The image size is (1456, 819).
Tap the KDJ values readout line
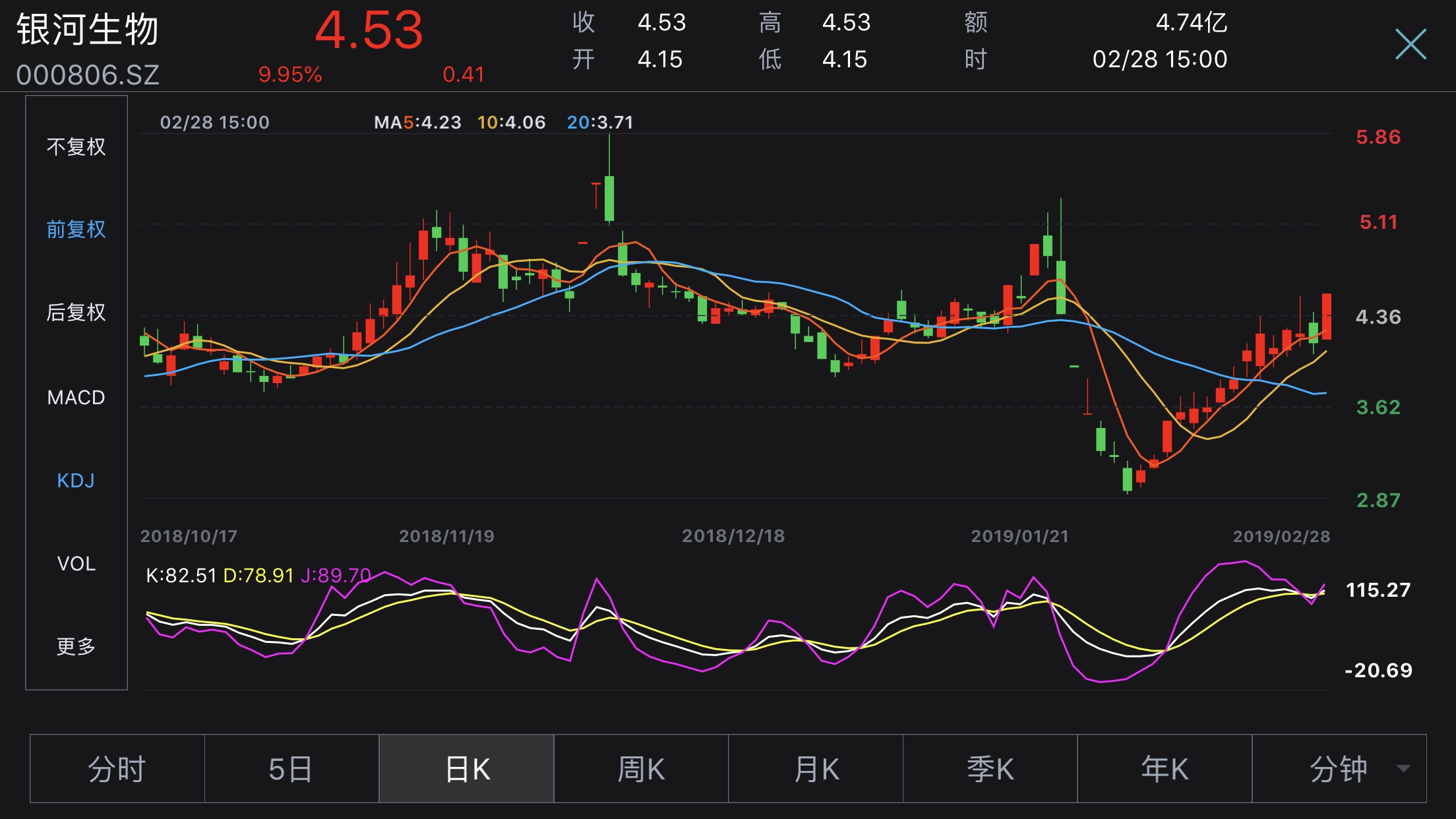[258, 576]
